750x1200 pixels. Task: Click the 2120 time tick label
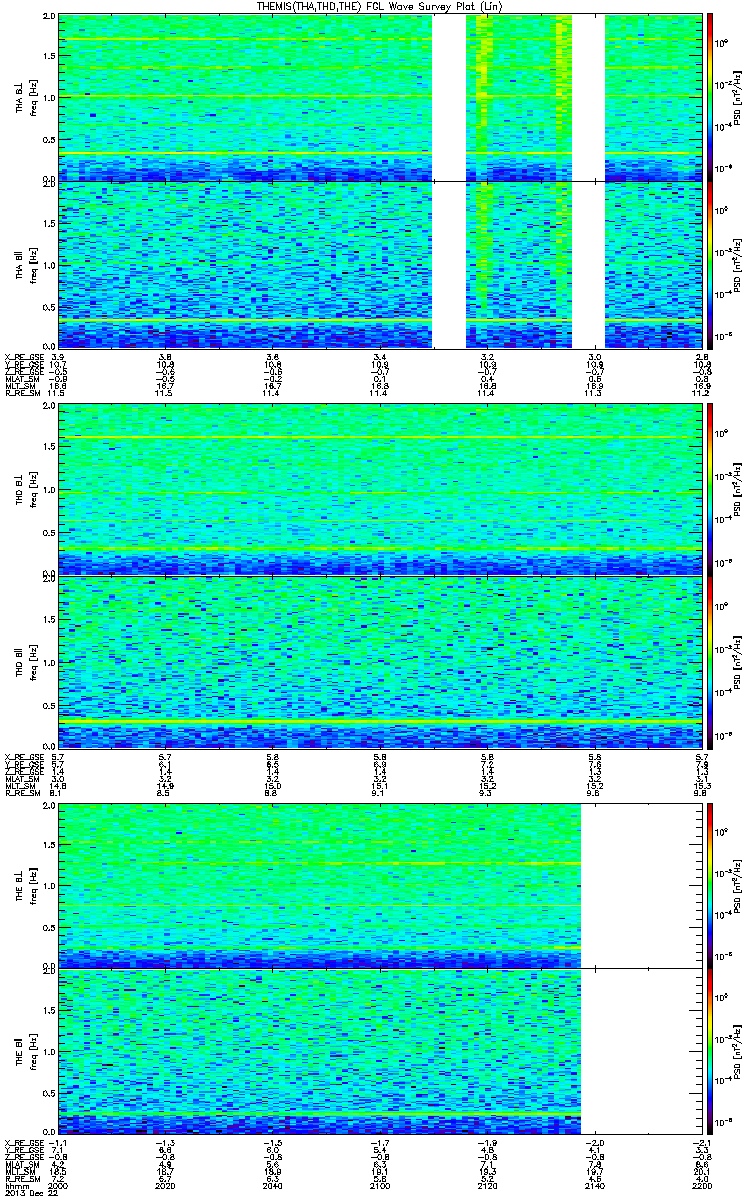(x=487, y=1186)
